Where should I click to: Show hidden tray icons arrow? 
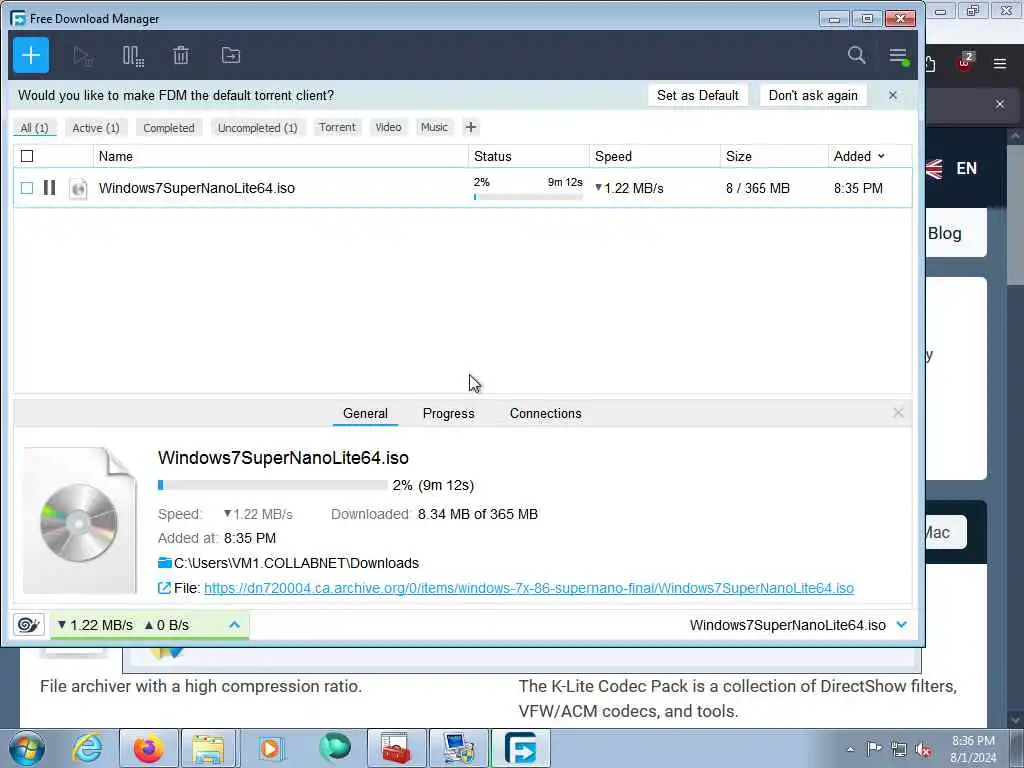[850, 750]
